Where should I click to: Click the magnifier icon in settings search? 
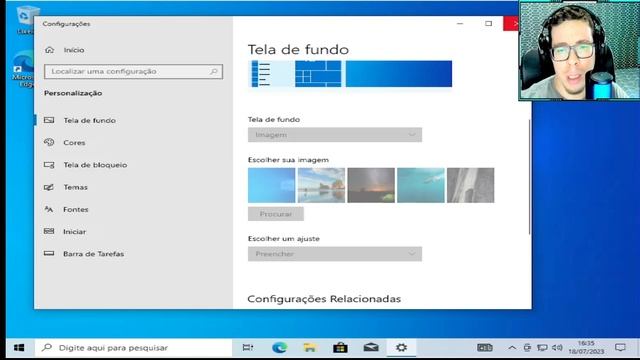214,71
